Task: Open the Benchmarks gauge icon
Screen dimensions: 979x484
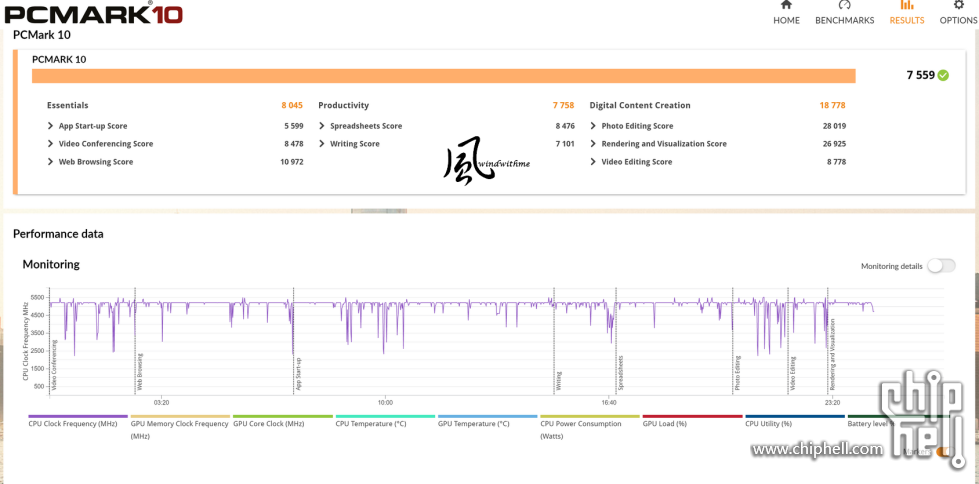Action: click(x=844, y=5)
